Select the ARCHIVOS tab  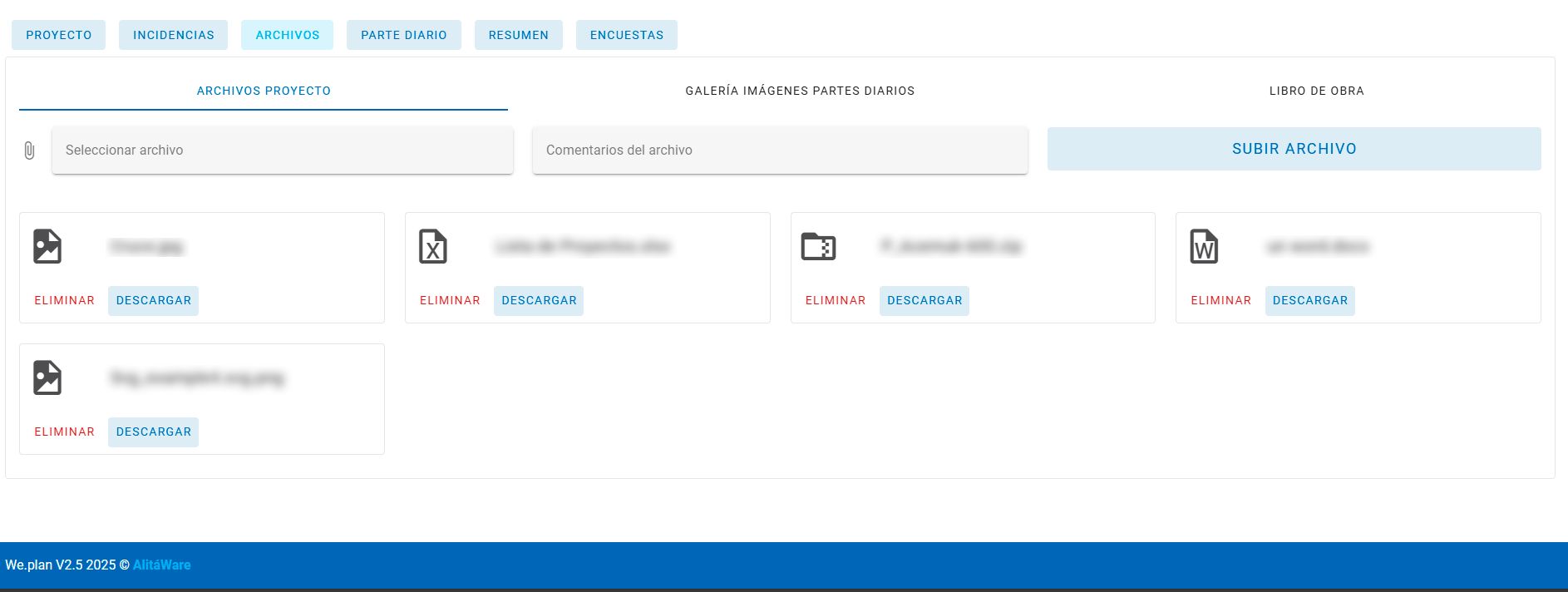point(288,35)
